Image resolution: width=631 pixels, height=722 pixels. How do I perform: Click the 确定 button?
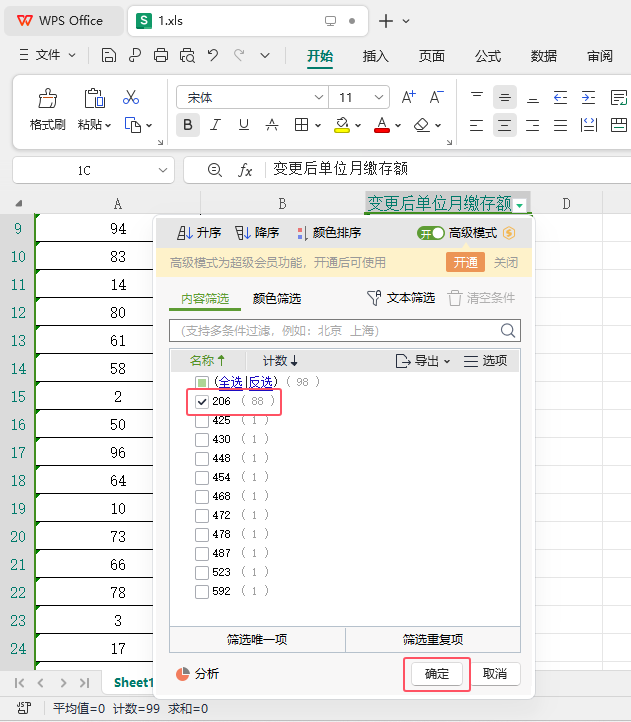pos(437,674)
